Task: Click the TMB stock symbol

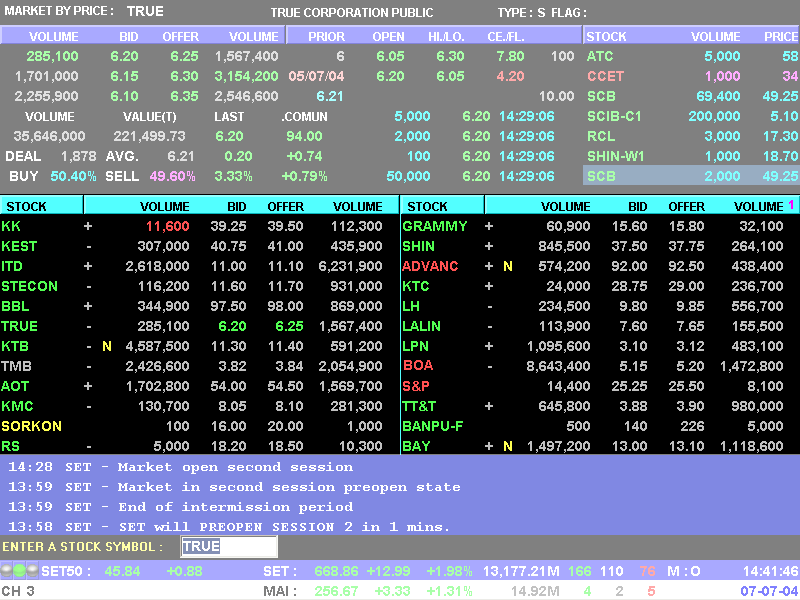Action: [x=16, y=366]
